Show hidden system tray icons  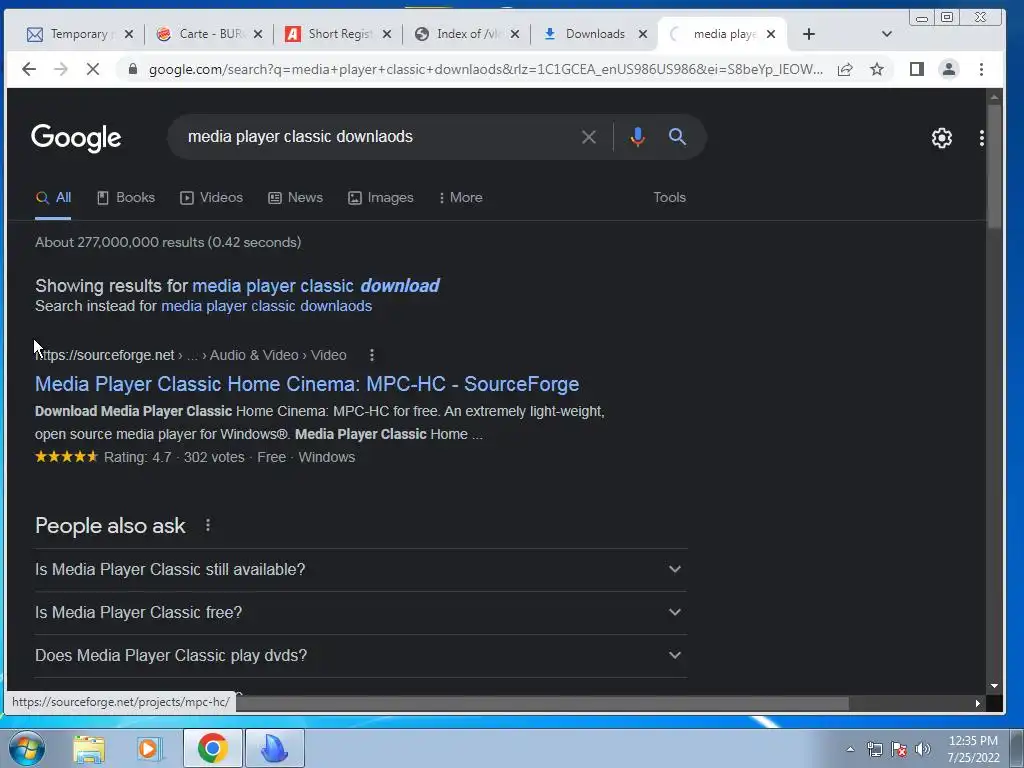click(850, 749)
